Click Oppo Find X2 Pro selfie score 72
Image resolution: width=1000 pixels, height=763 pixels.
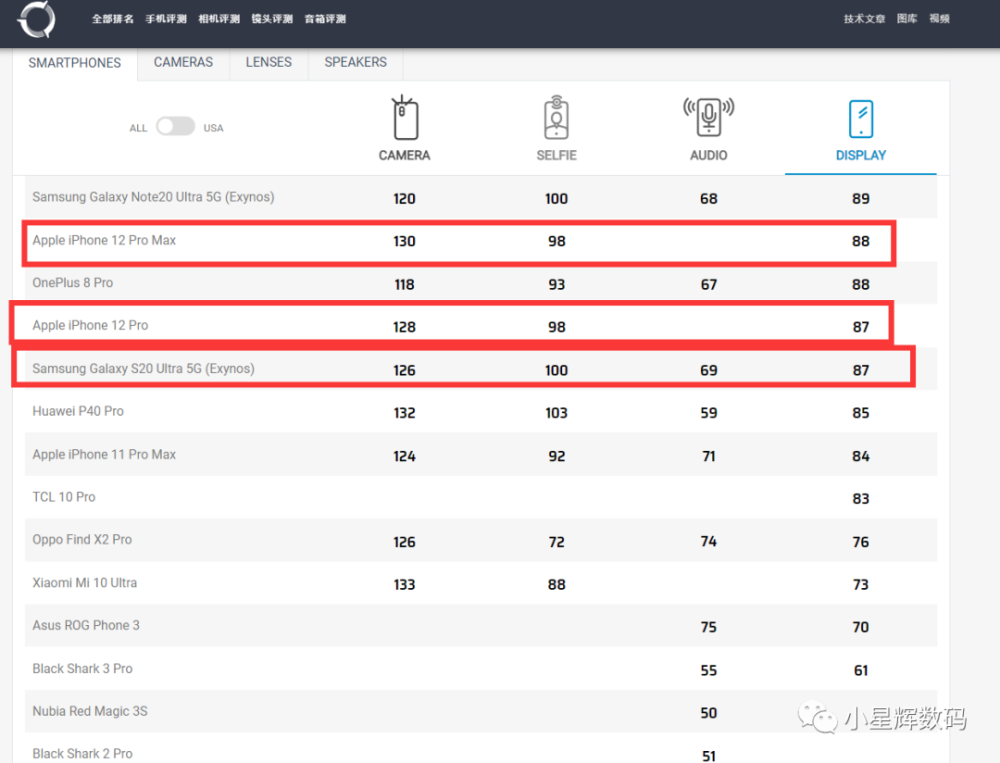click(556, 542)
